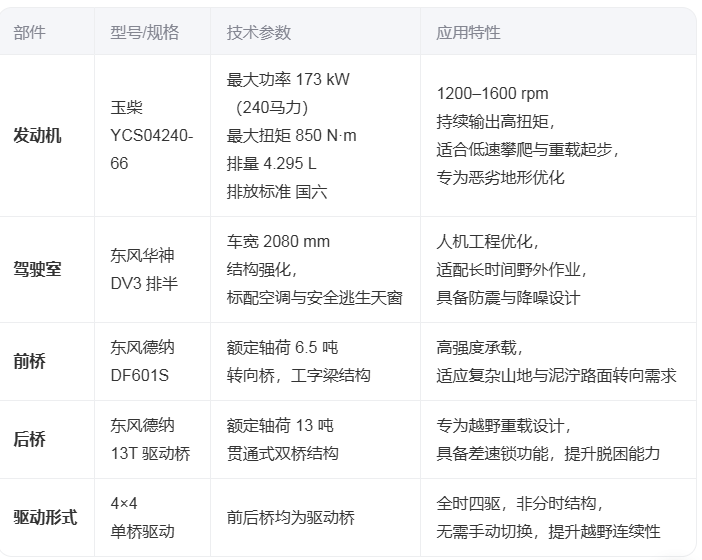702x560 pixels.
Task: Click the 排放标准 国六 text
Action: tap(276, 191)
